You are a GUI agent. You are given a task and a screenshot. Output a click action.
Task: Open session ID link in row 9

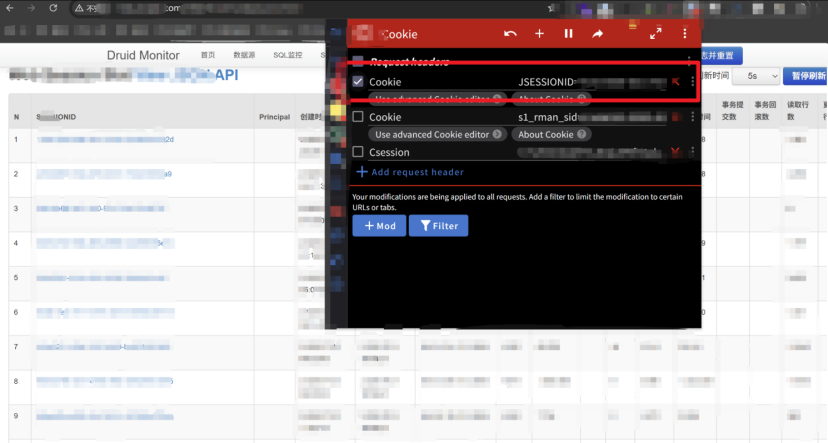click(105, 417)
